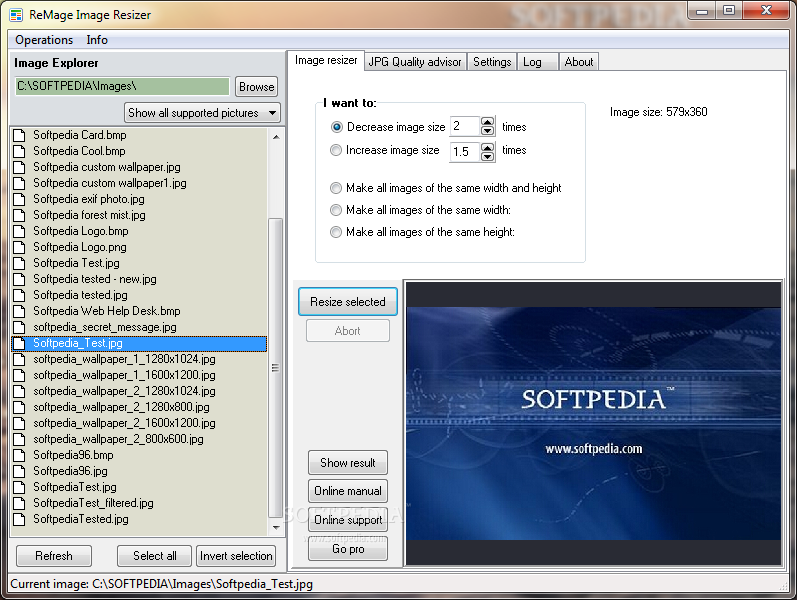Select Softpedia Test.jpg in the list
The width and height of the screenshot is (797, 600).
(x=139, y=263)
